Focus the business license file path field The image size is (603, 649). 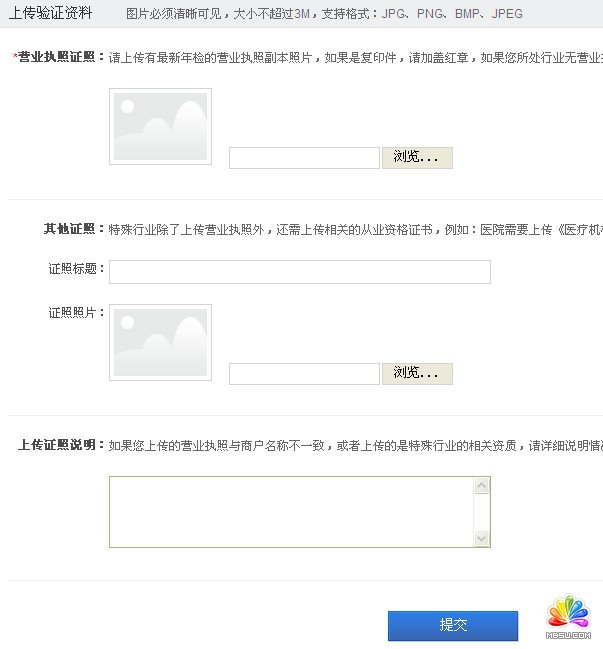pos(304,158)
